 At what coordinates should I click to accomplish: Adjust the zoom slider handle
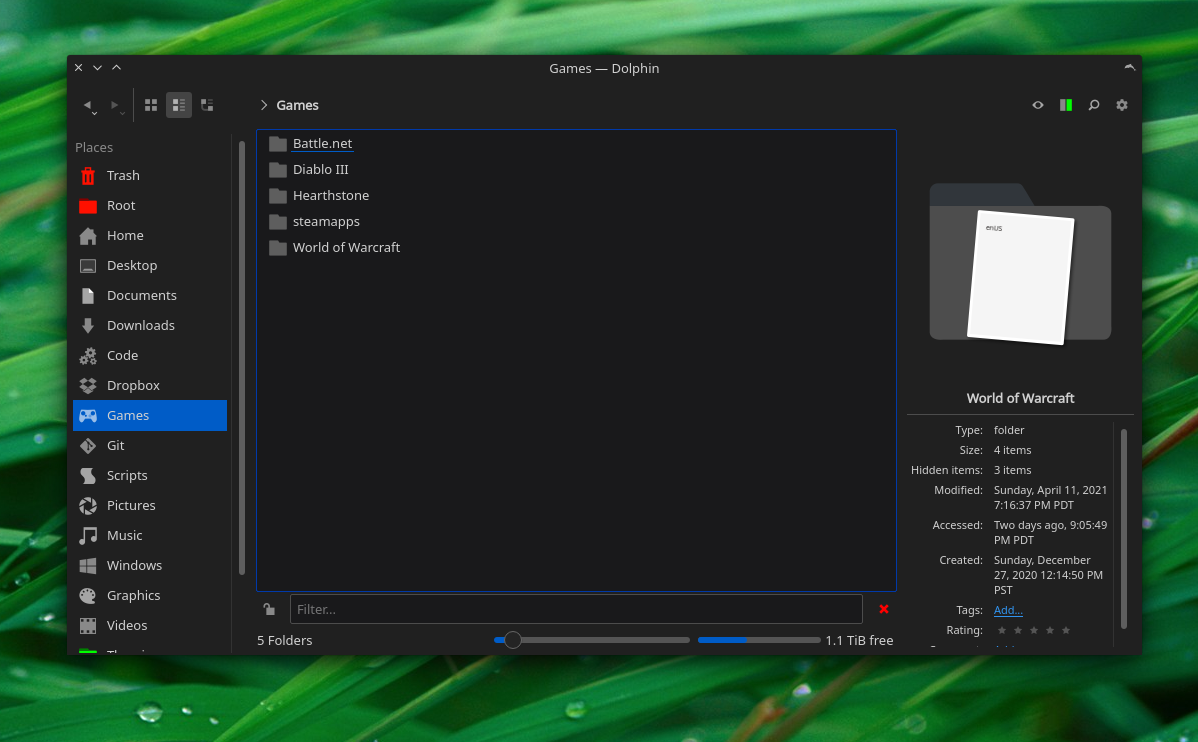coord(513,640)
